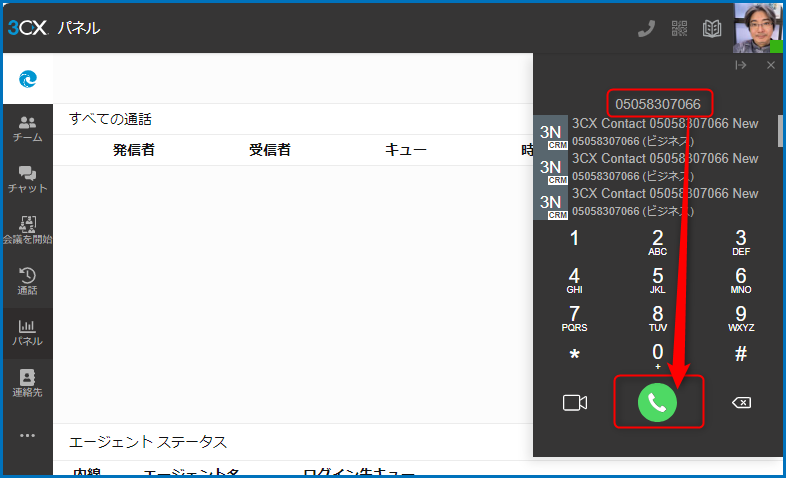Open the チーム (Team) sidebar item
The height and width of the screenshot is (478, 786).
tap(28, 129)
